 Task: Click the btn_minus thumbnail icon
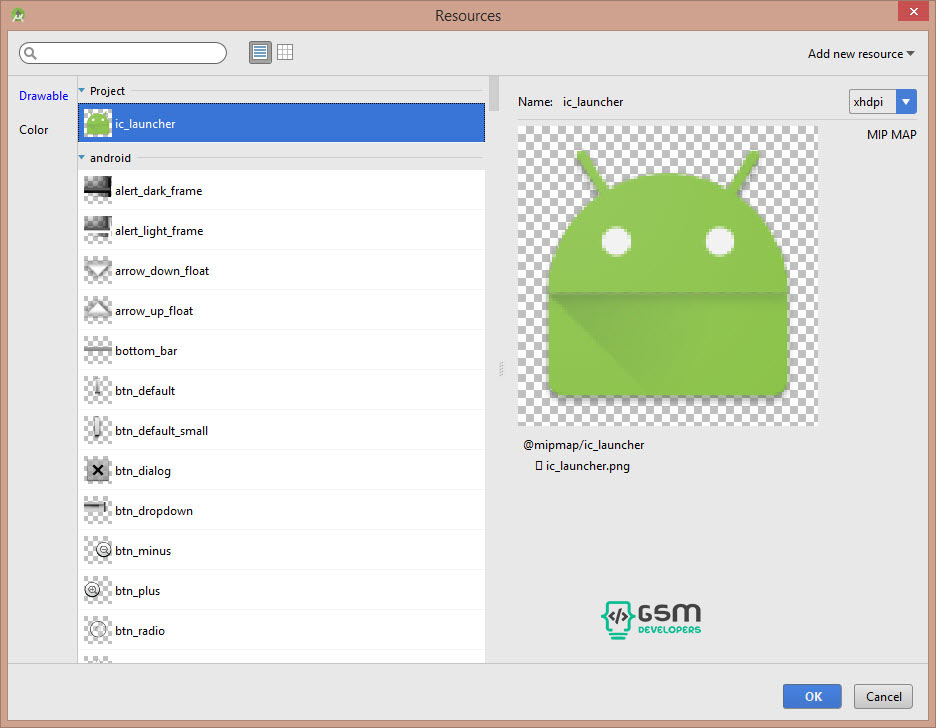[x=98, y=550]
